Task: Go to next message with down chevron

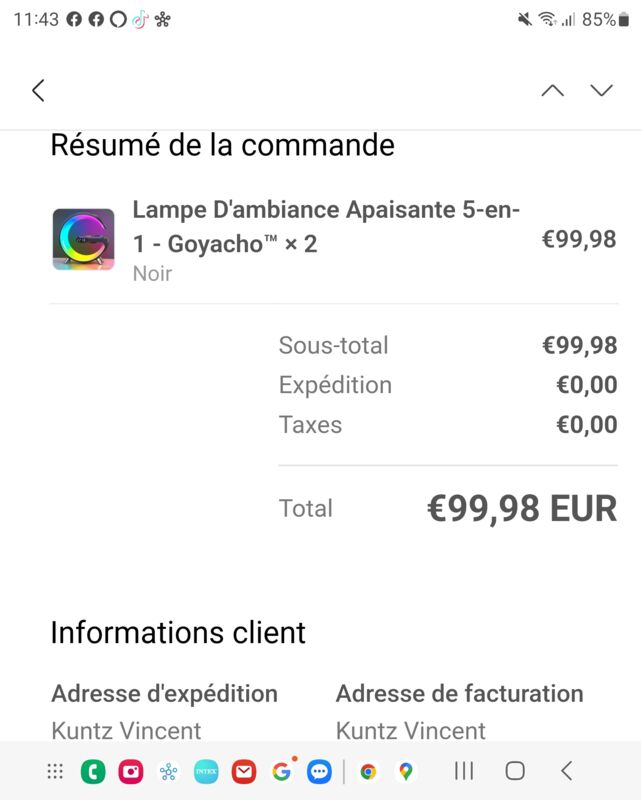Action: click(x=602, y=90)
